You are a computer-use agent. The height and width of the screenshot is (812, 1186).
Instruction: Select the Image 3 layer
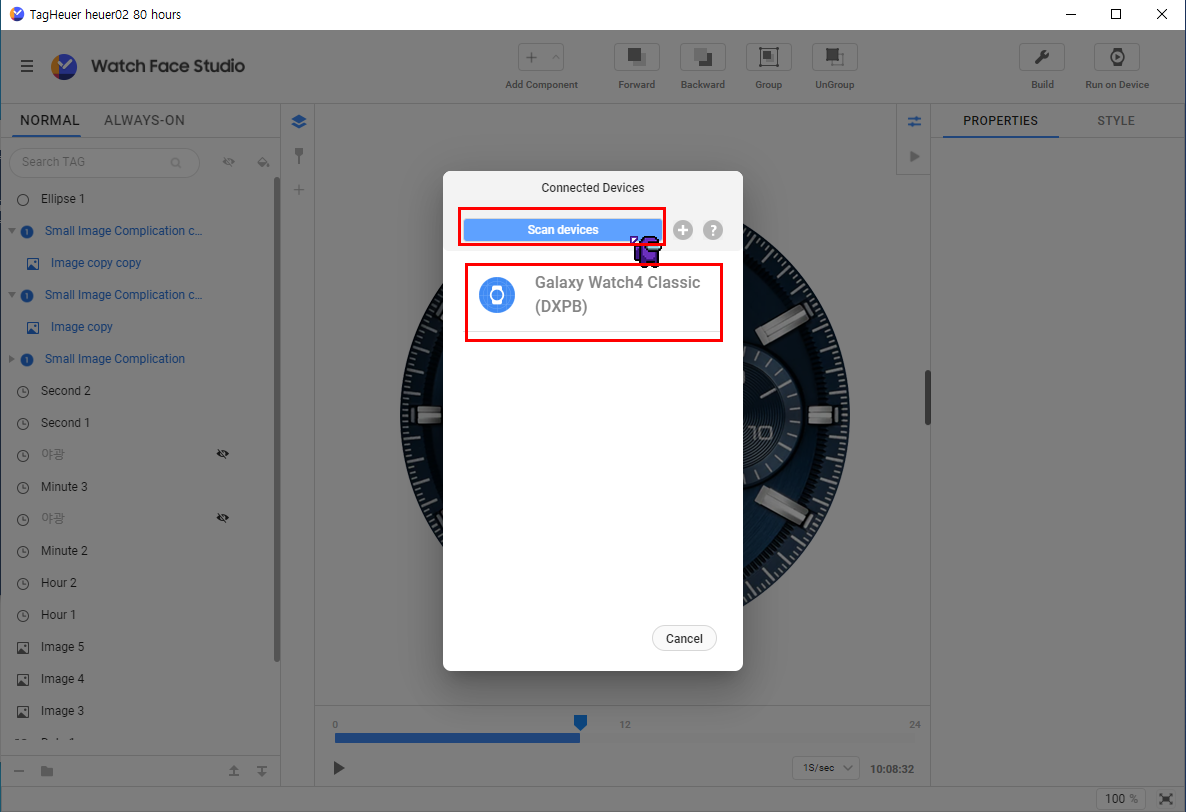(x=63, y=711)
